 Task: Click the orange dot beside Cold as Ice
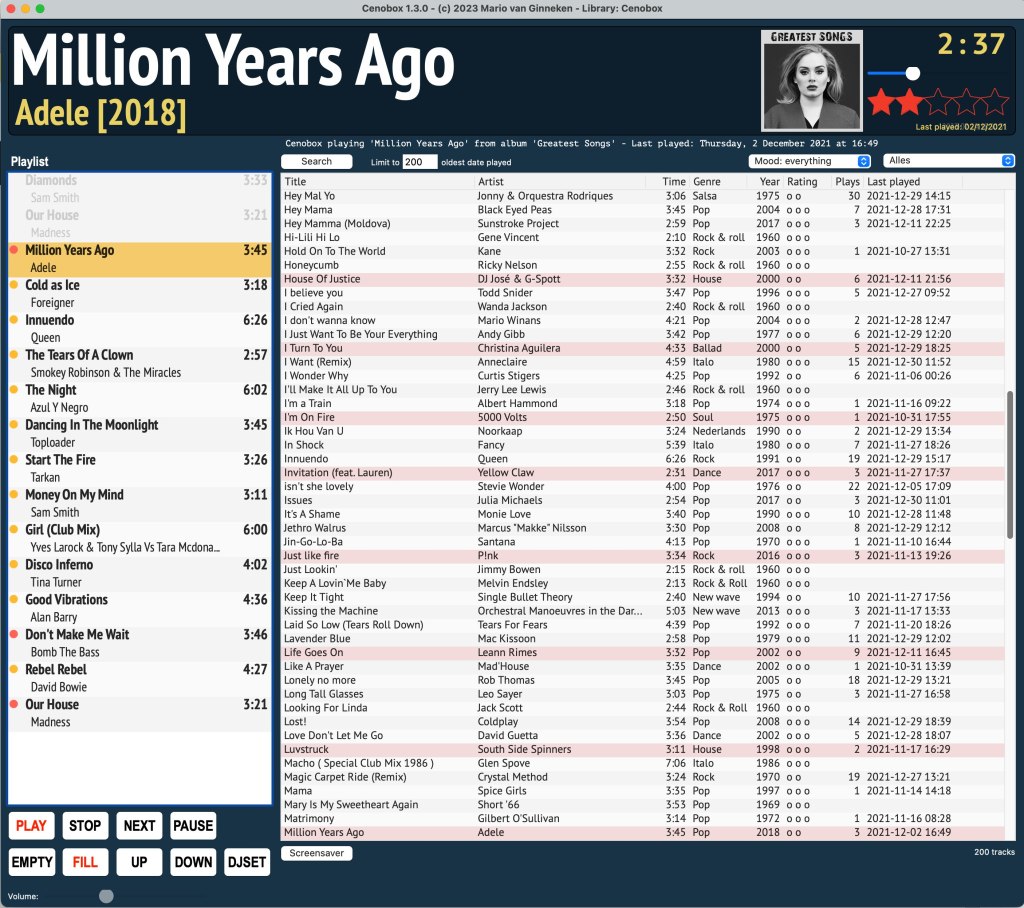point(14,285)
